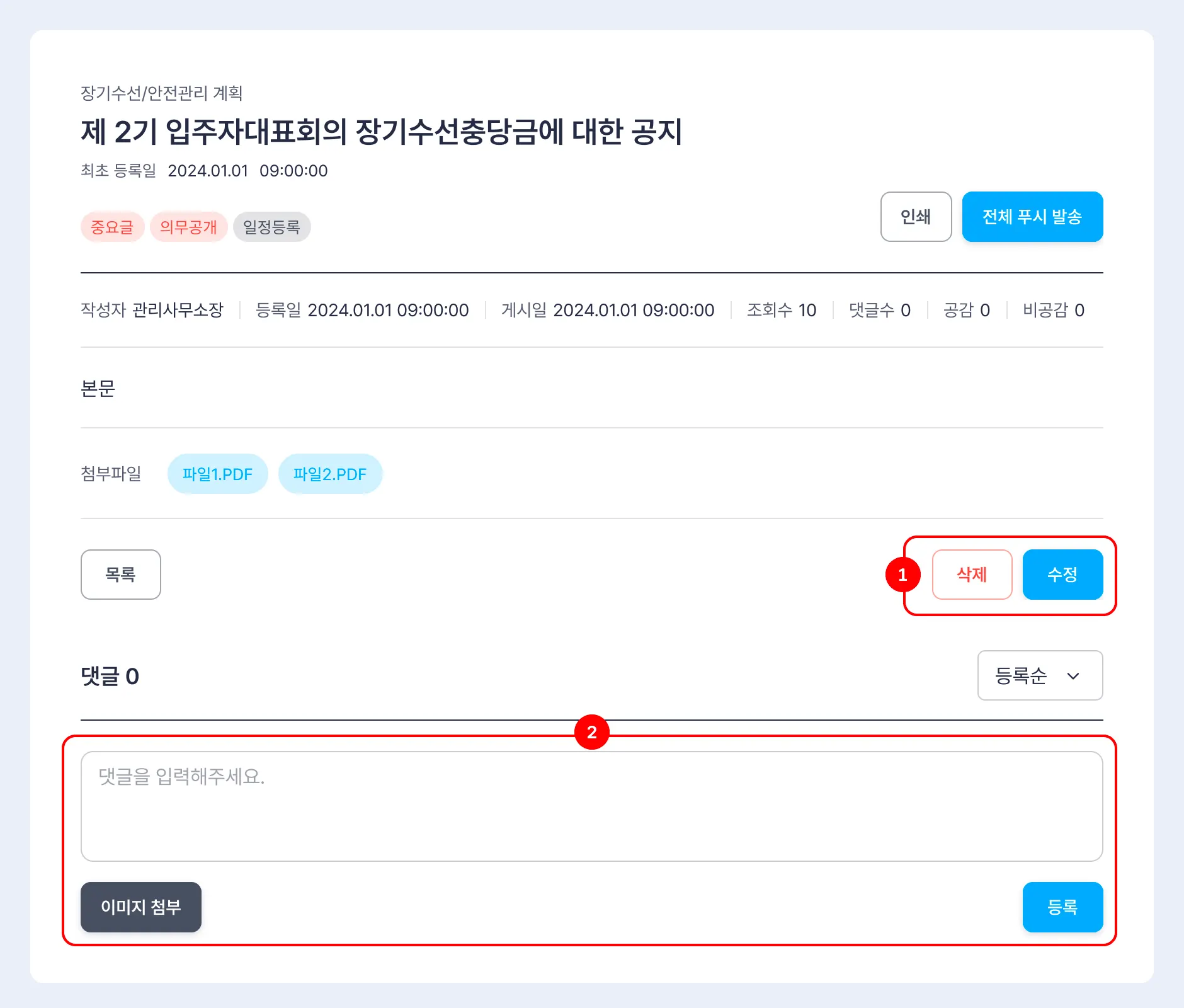
Task: Click the 중요글 tag
Action: (x=112, y=227)
